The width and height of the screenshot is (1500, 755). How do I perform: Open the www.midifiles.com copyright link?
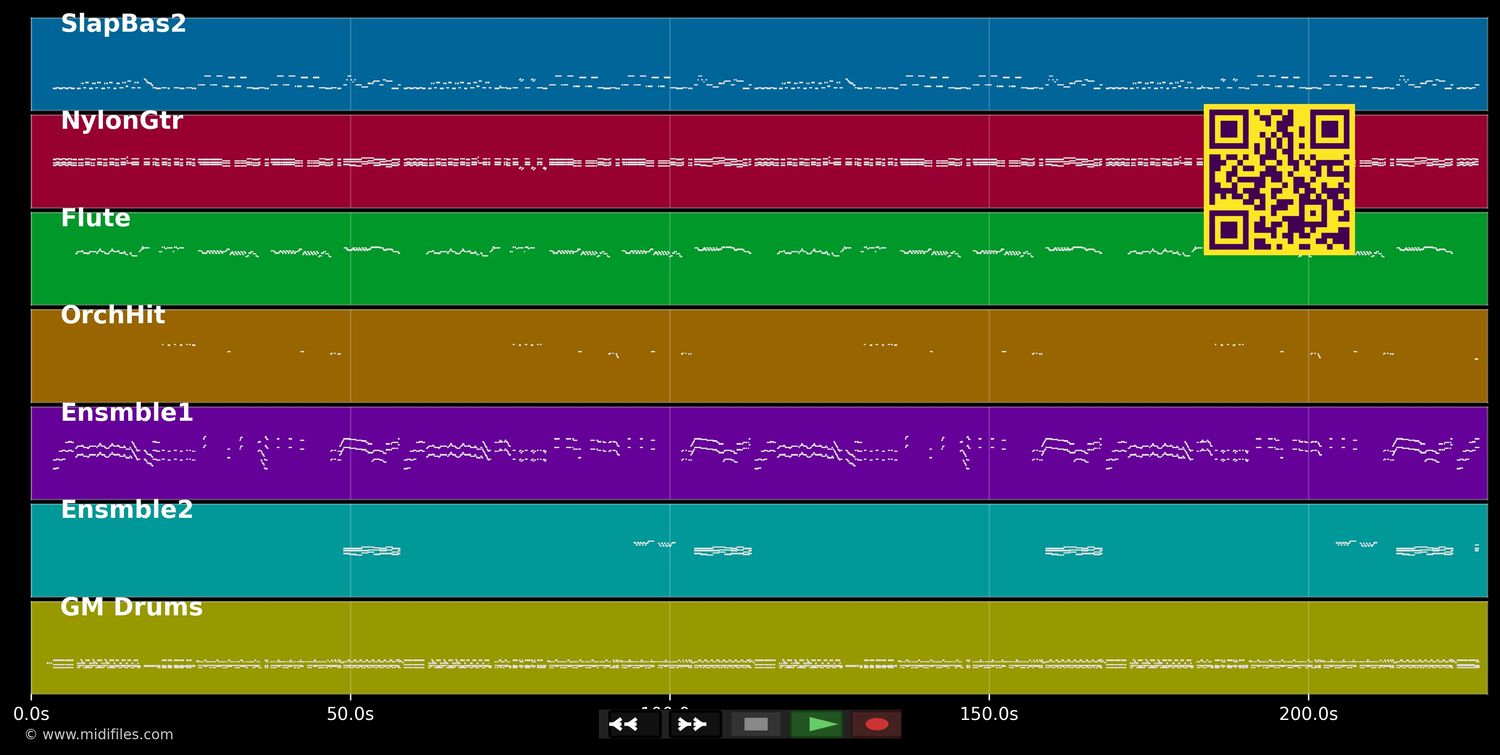point(98,735)
